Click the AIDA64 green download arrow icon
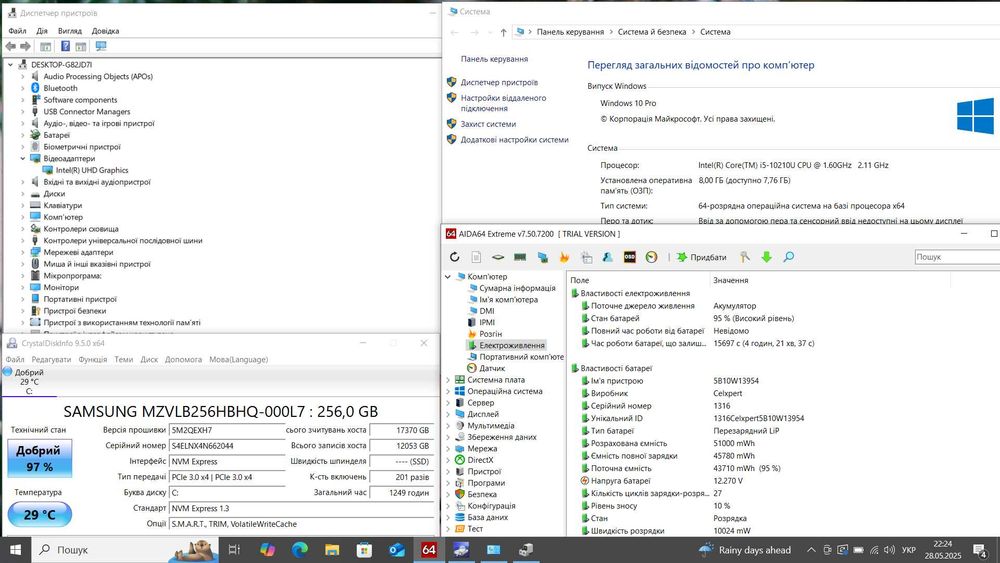The height and width of the screenshot is (563, 1000). coord(767,257)
